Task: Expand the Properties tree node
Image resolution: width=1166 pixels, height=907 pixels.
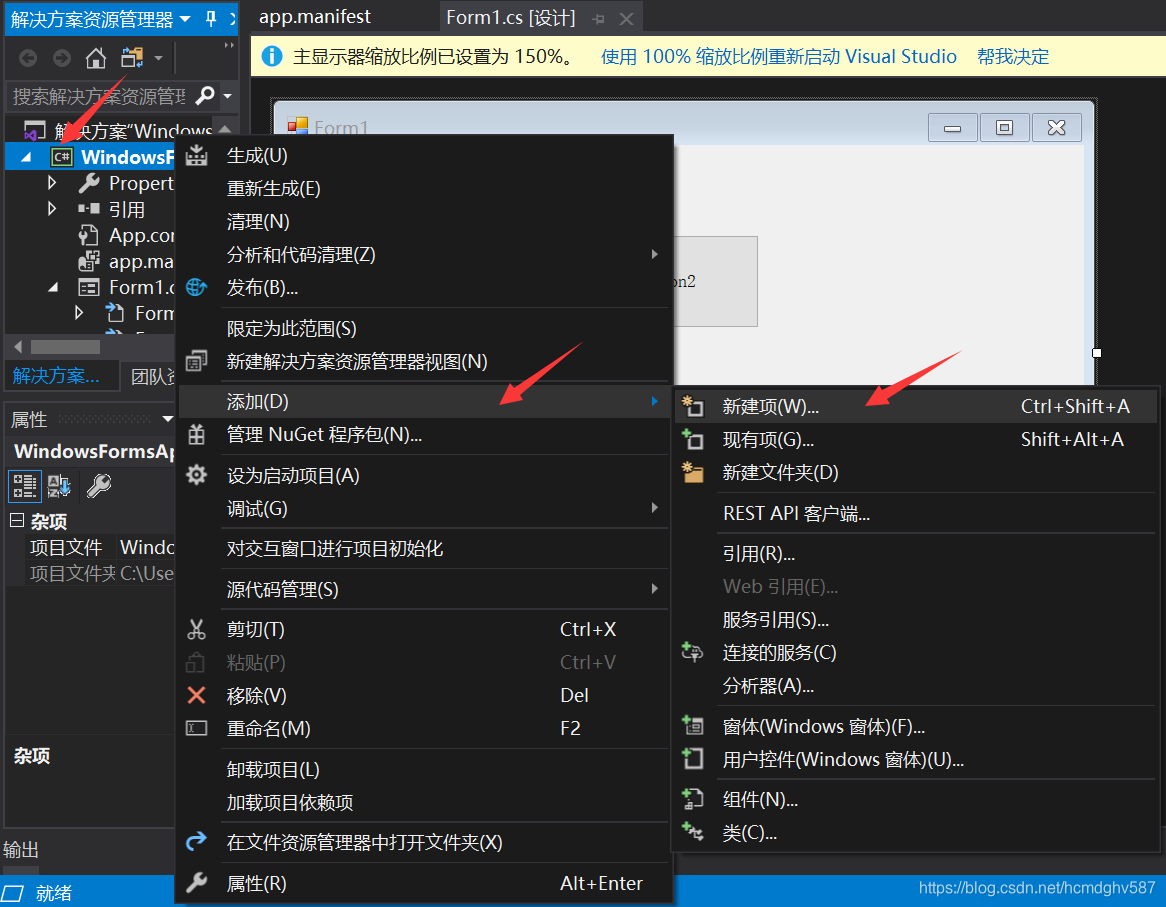Action: 51,182
